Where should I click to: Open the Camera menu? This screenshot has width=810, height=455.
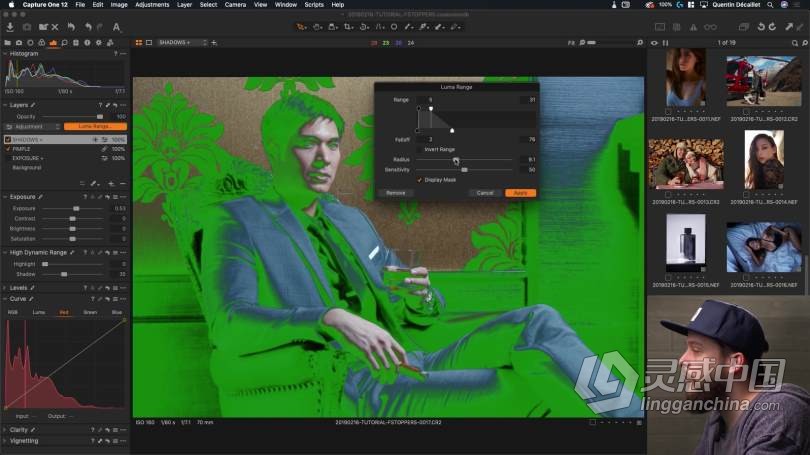pyautogui.click(x=235, y=5)
